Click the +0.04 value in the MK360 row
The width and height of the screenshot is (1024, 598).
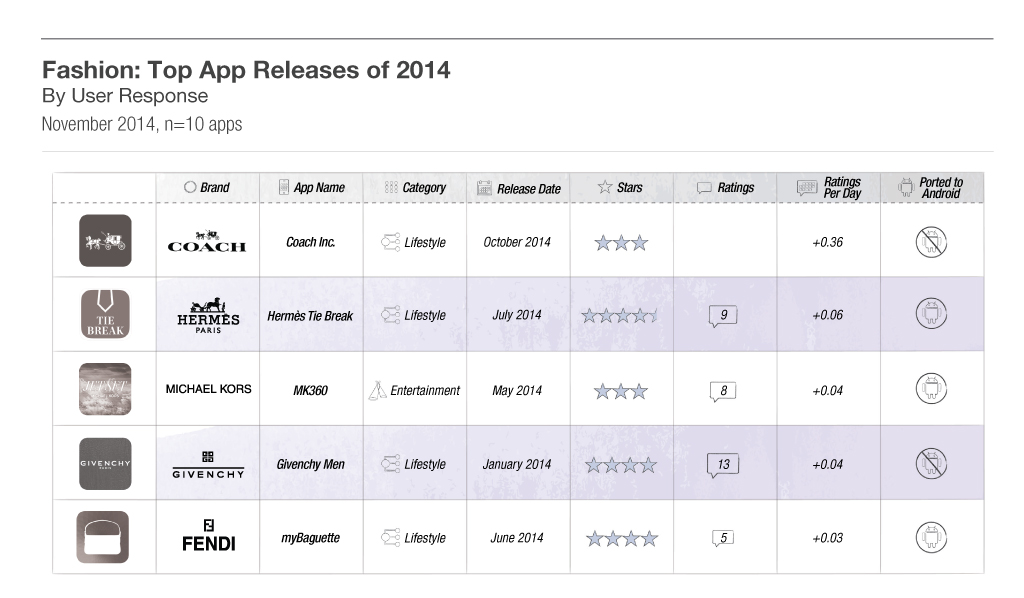pos(828,390)
